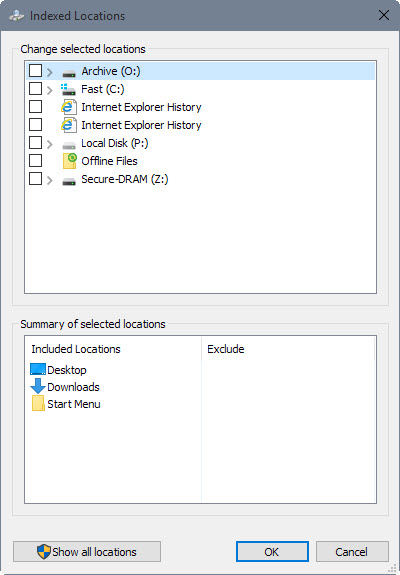Click the Secure-DRAM (Z:) drive icon

click(x=69, y=181)
